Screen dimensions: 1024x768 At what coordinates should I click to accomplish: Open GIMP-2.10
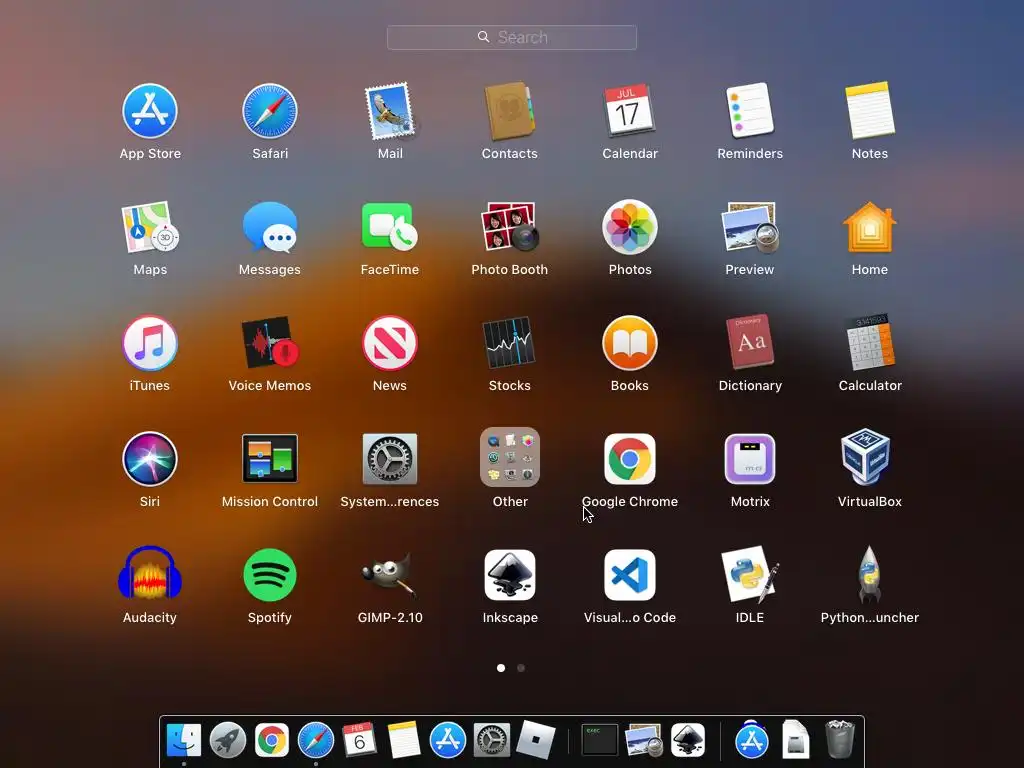click(x=390, y=573)
